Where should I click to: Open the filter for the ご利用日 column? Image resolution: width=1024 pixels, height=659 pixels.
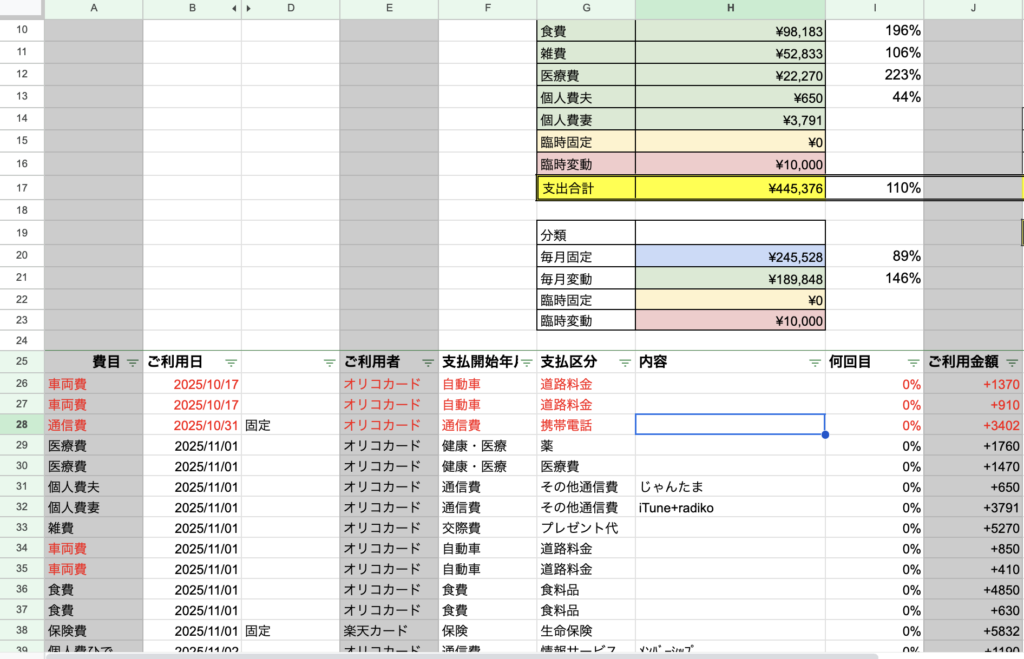231,362
